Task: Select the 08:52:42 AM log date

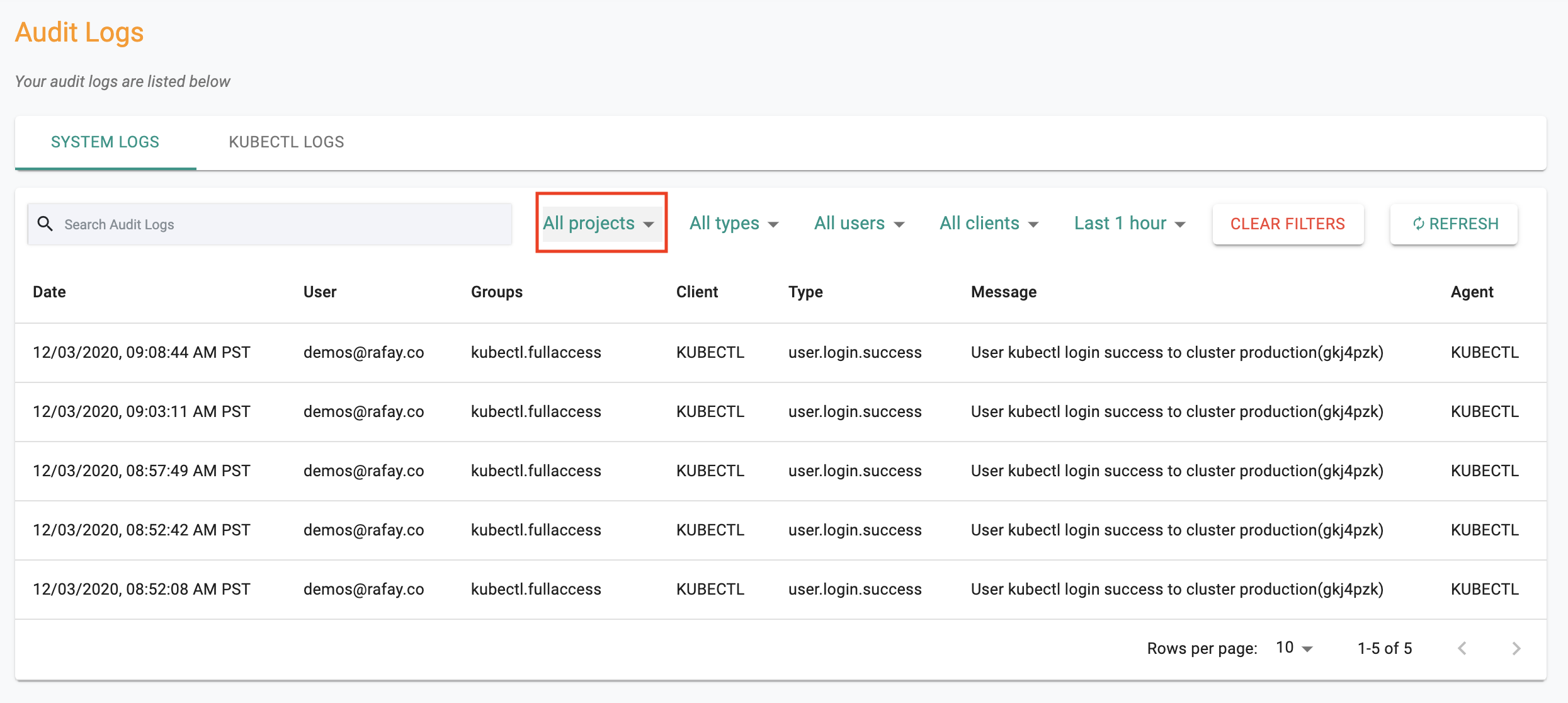Action: click(x=142, y=530)
